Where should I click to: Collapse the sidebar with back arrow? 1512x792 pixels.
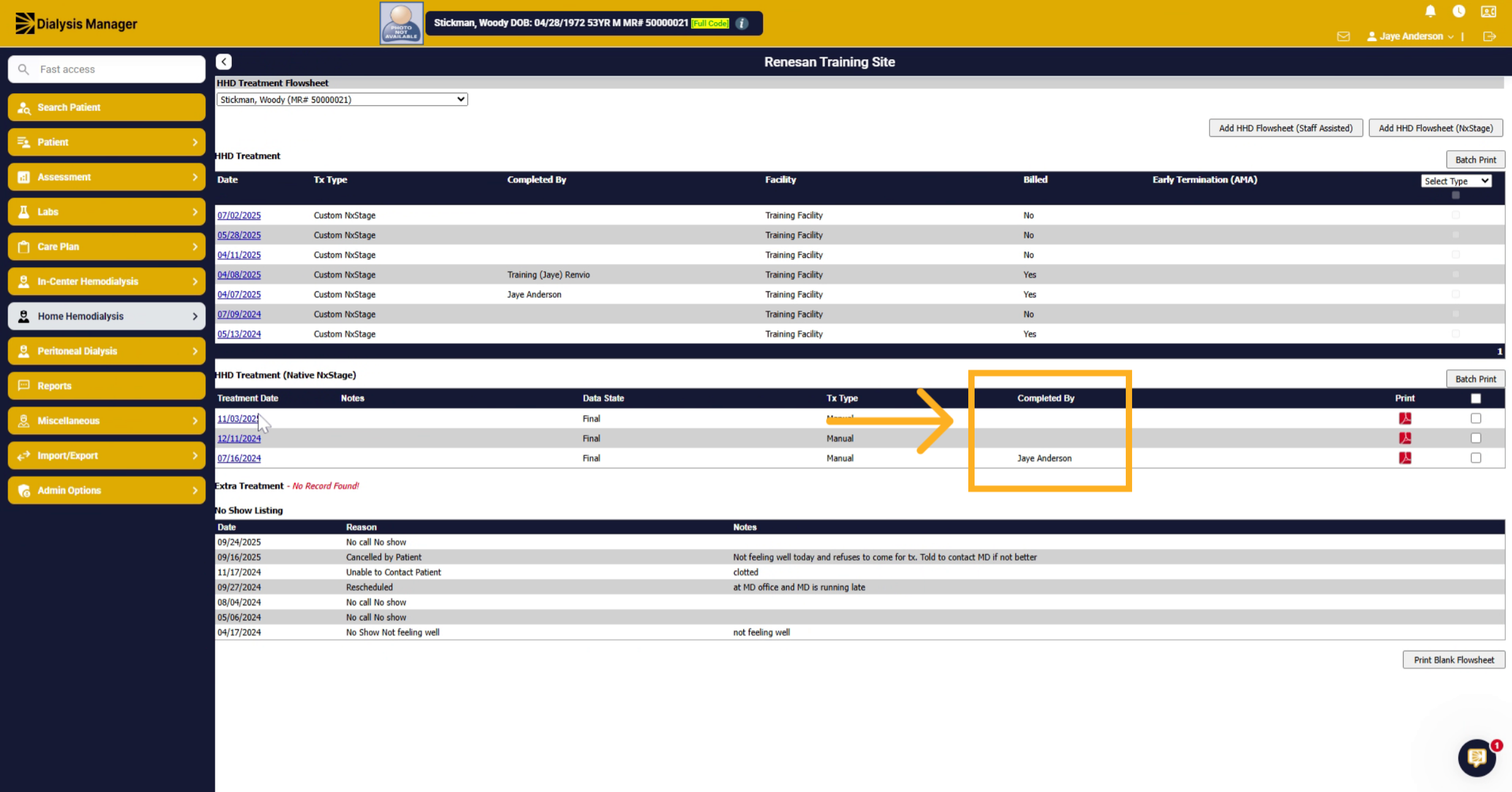point(224,62)
